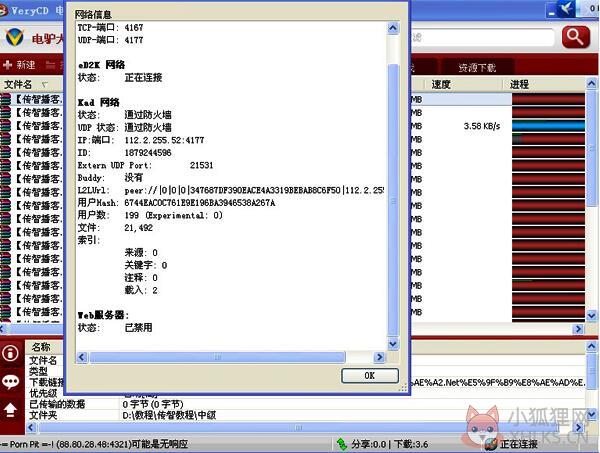The width and height of the screenshot is (600, 453).
Task: Click the details panel scroll-left arrow
Action: pyautogui.click(x=31, y=427)
